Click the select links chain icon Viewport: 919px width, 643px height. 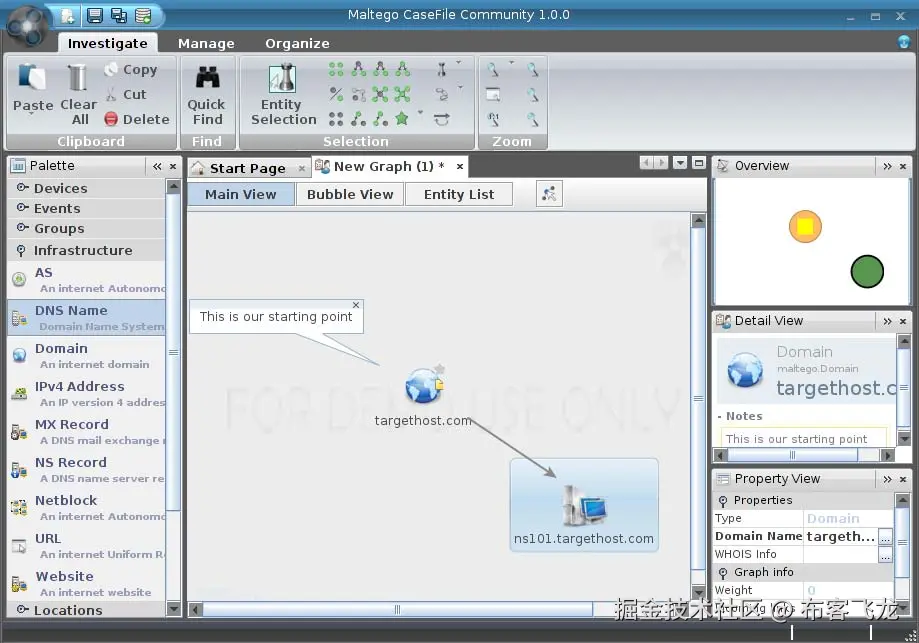(442, 94)
